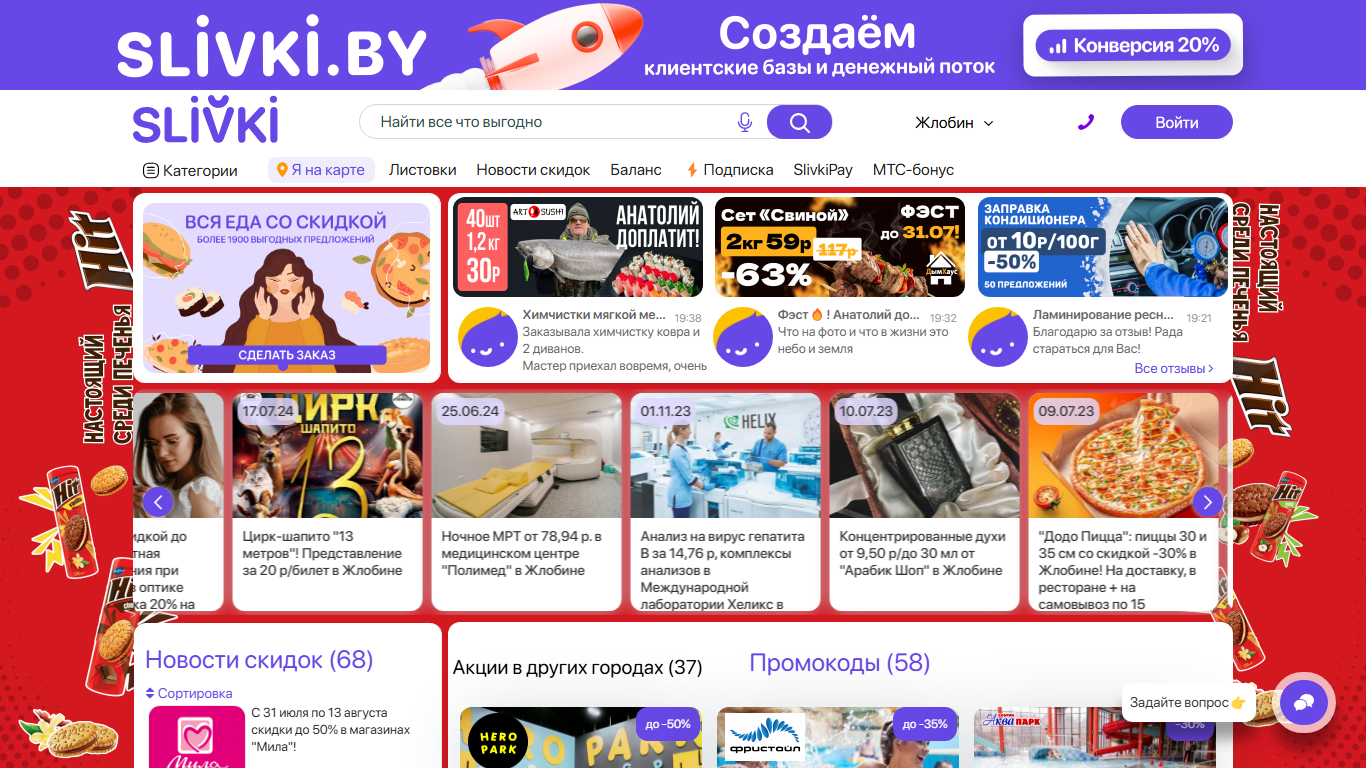
Task: Click the SLIVKI logo
Action: [206, 122]
